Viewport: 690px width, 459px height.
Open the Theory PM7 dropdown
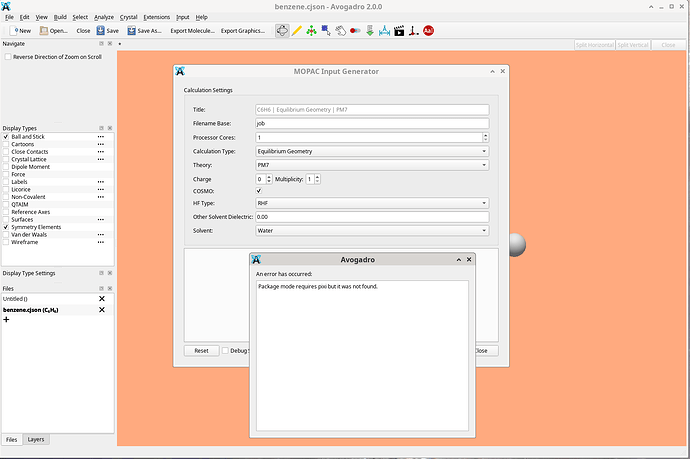click(372, 165)
